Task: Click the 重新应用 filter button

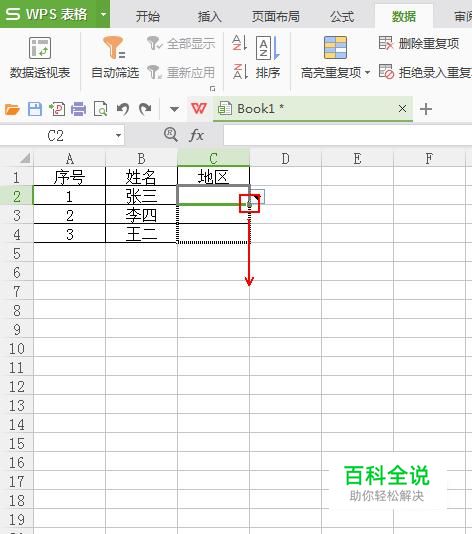Action: pyautogui.click(x=181, y=72)
